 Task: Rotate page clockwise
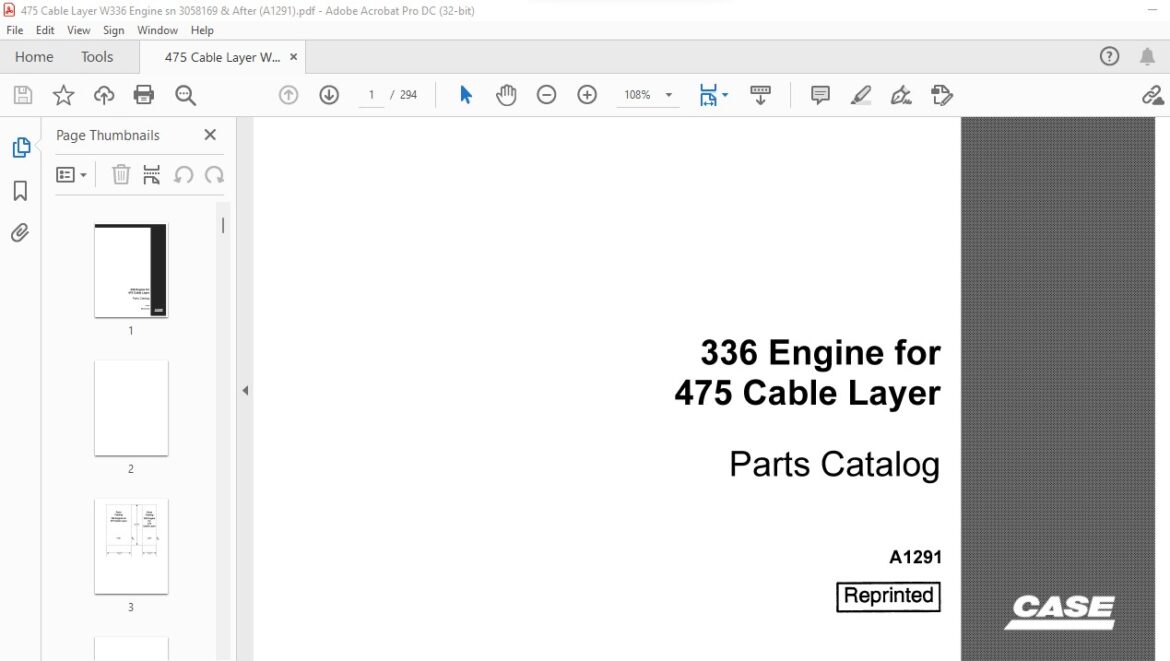(x=214, y=175)
